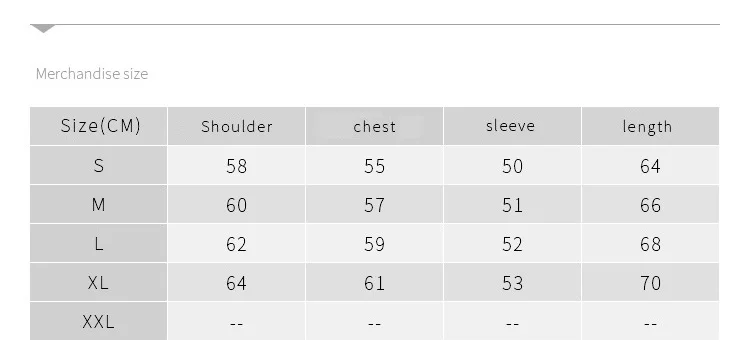Click length value 70 for size XL
Viewport: 750px width, 361px height.
[650, 283]
